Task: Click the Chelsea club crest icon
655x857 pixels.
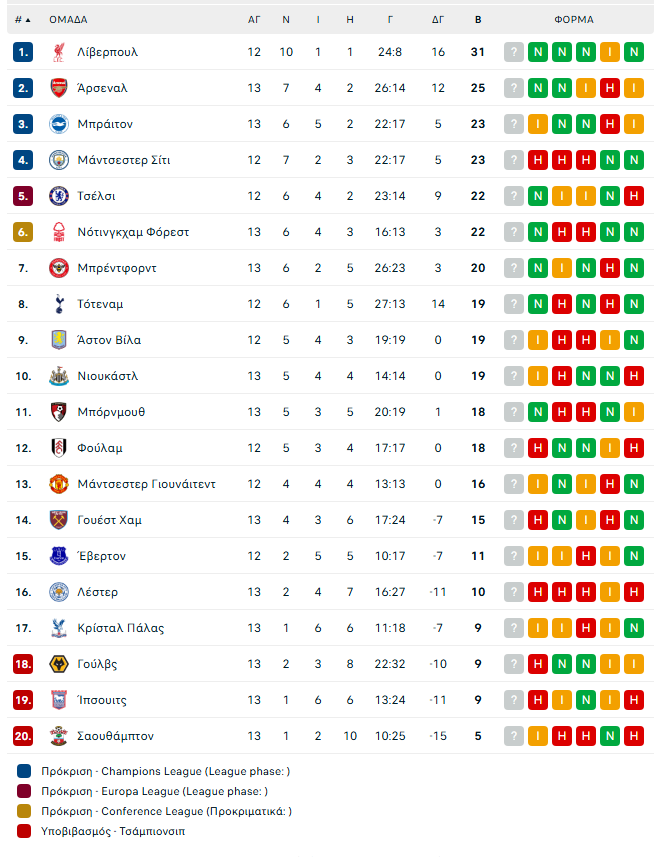Action: click(58, 196)
